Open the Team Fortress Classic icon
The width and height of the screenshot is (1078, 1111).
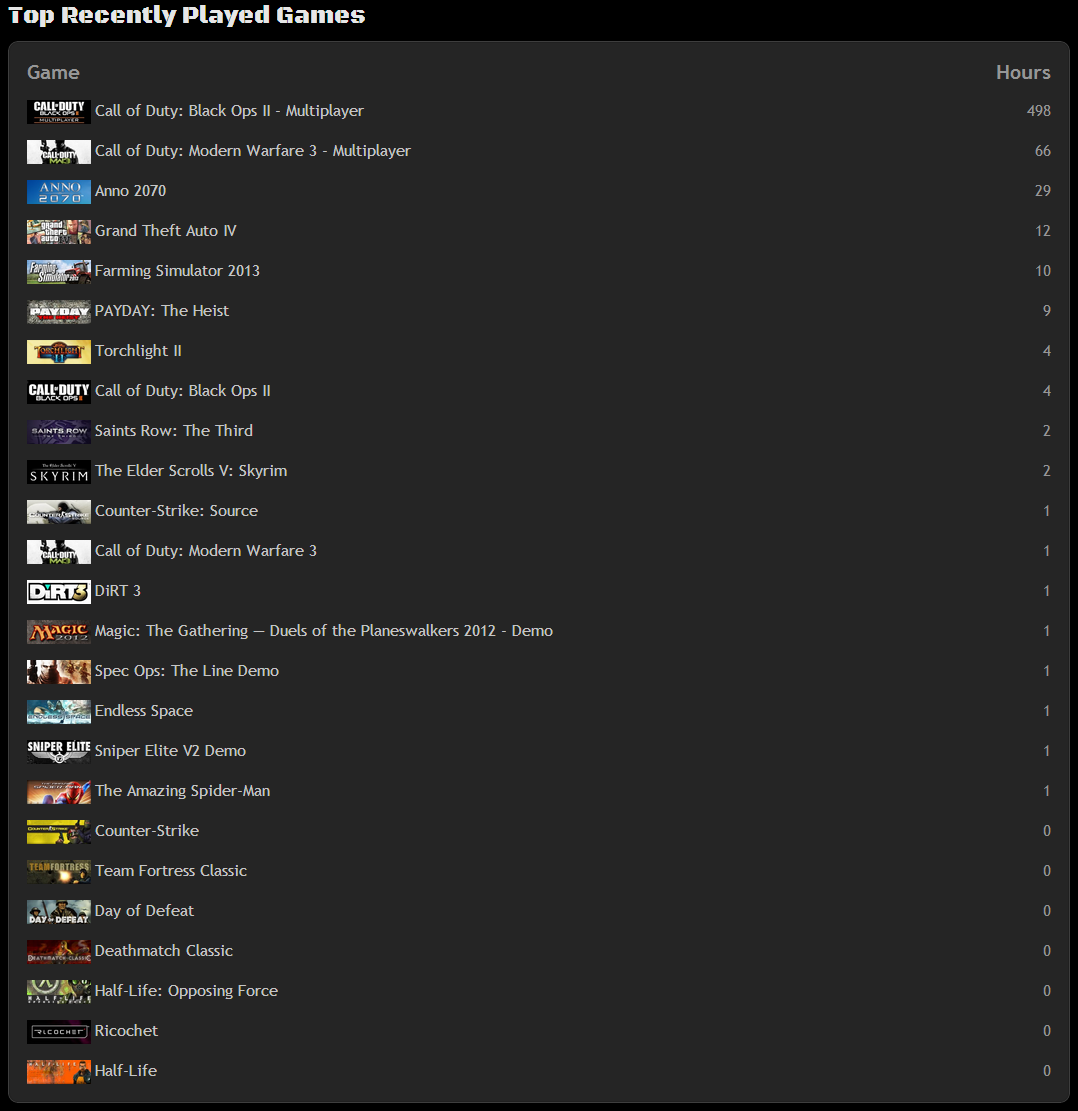(x=59, y=872)
